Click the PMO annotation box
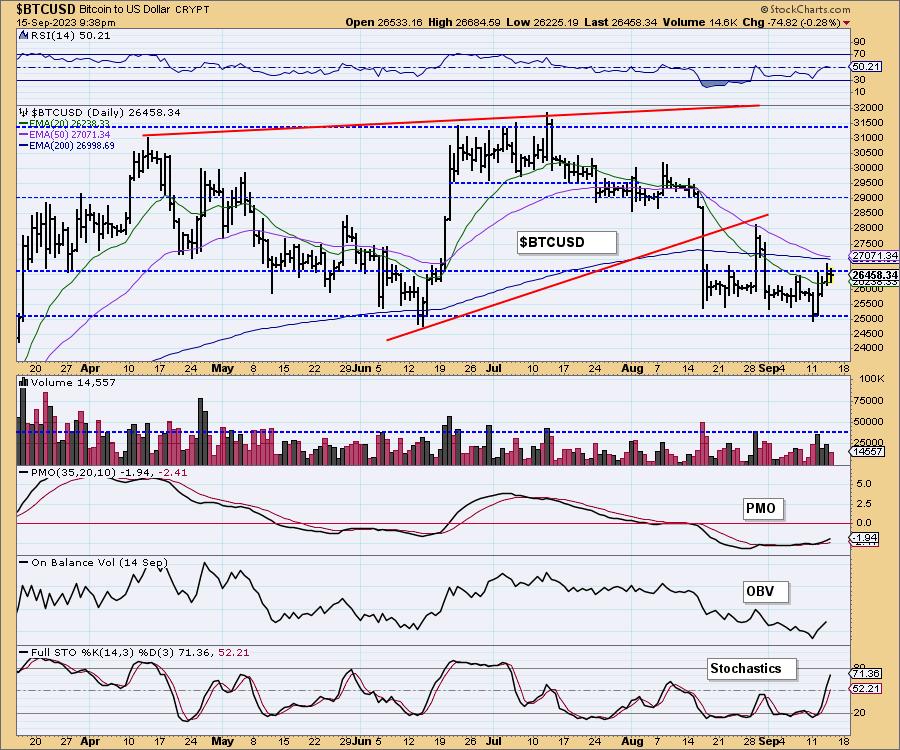Screen dimensions: 900x750 [762, 508]
